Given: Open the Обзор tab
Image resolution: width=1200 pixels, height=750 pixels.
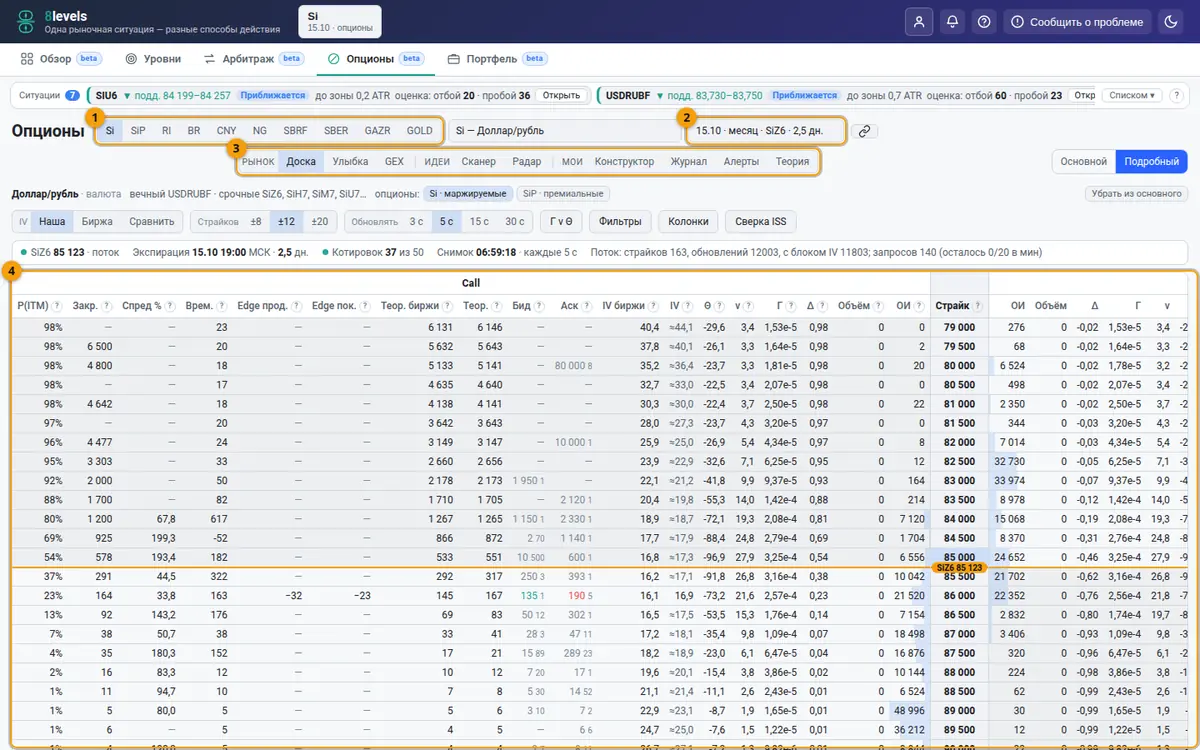Looking at the screenshot, I should click(61, 59).
